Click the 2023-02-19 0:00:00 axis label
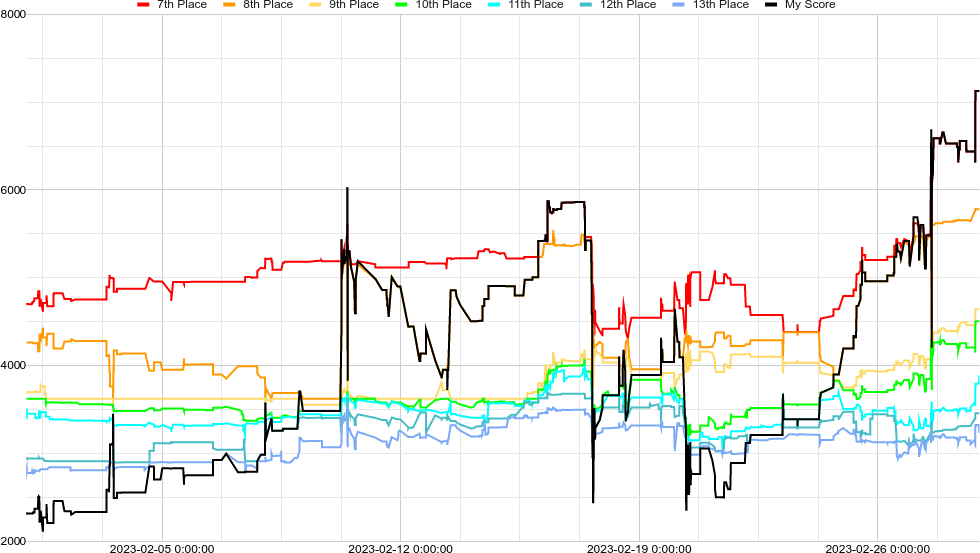The image size is (980, 553). (639, 549)
